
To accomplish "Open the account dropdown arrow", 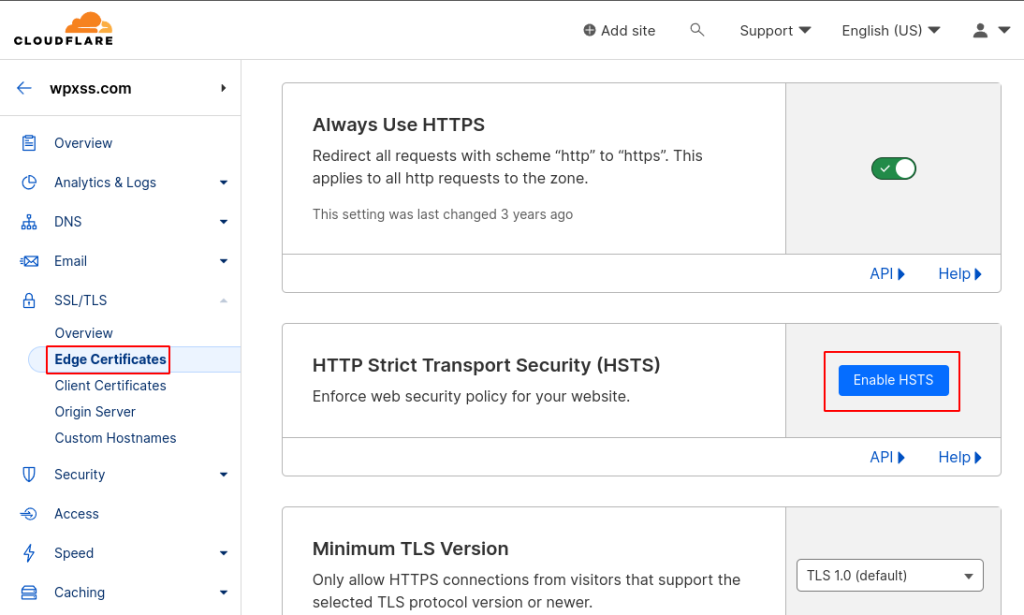I will pos(1004,30).
